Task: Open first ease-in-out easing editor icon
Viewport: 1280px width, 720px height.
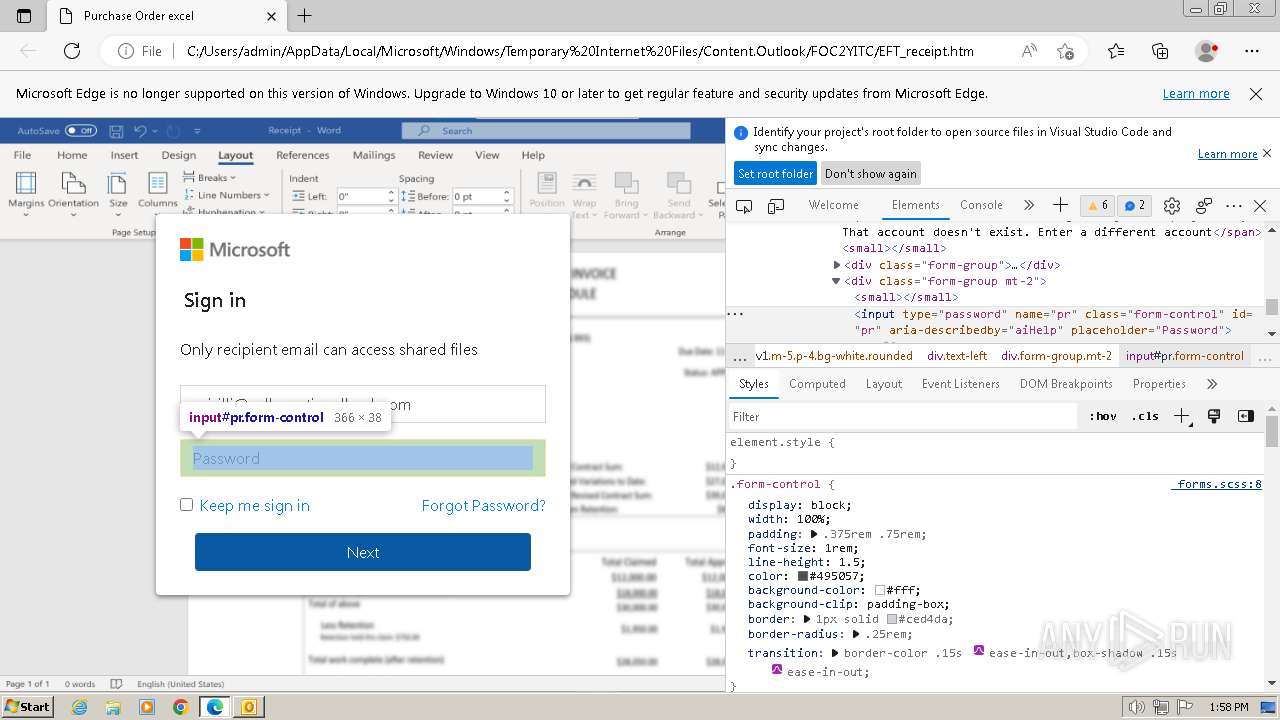Action: (979, 651)
